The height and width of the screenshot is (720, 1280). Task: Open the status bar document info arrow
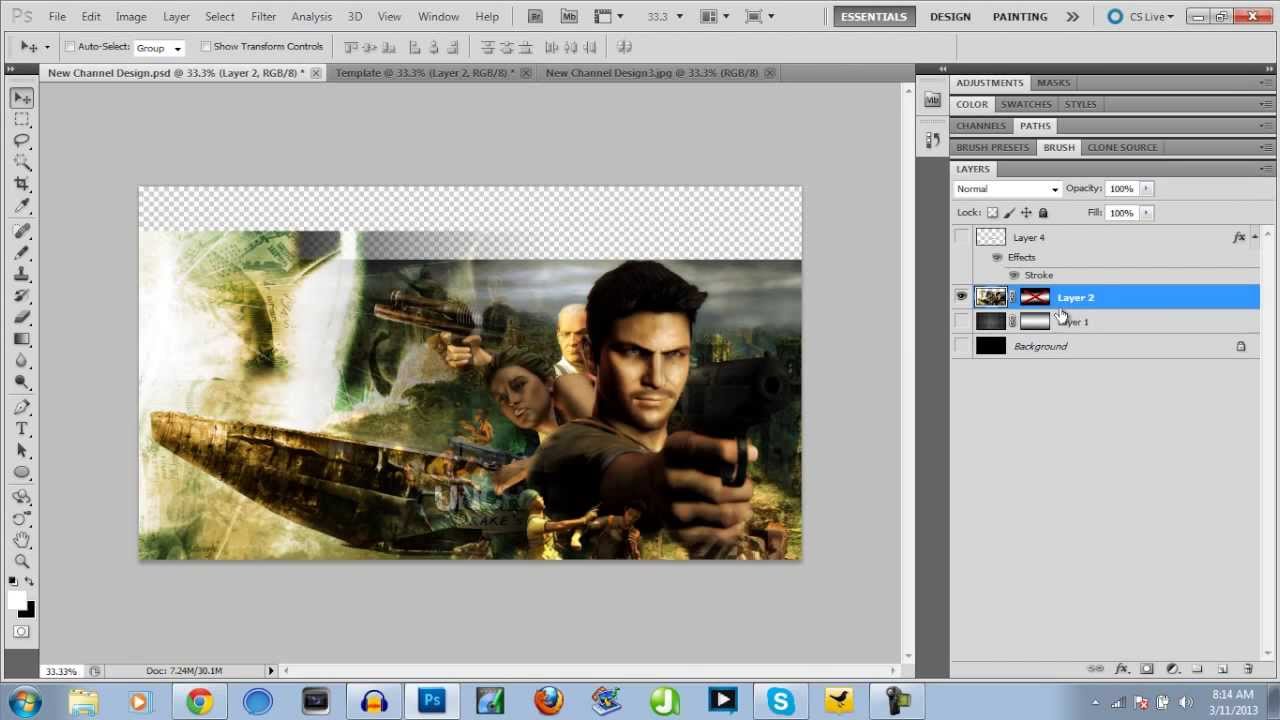click(271, 671)
